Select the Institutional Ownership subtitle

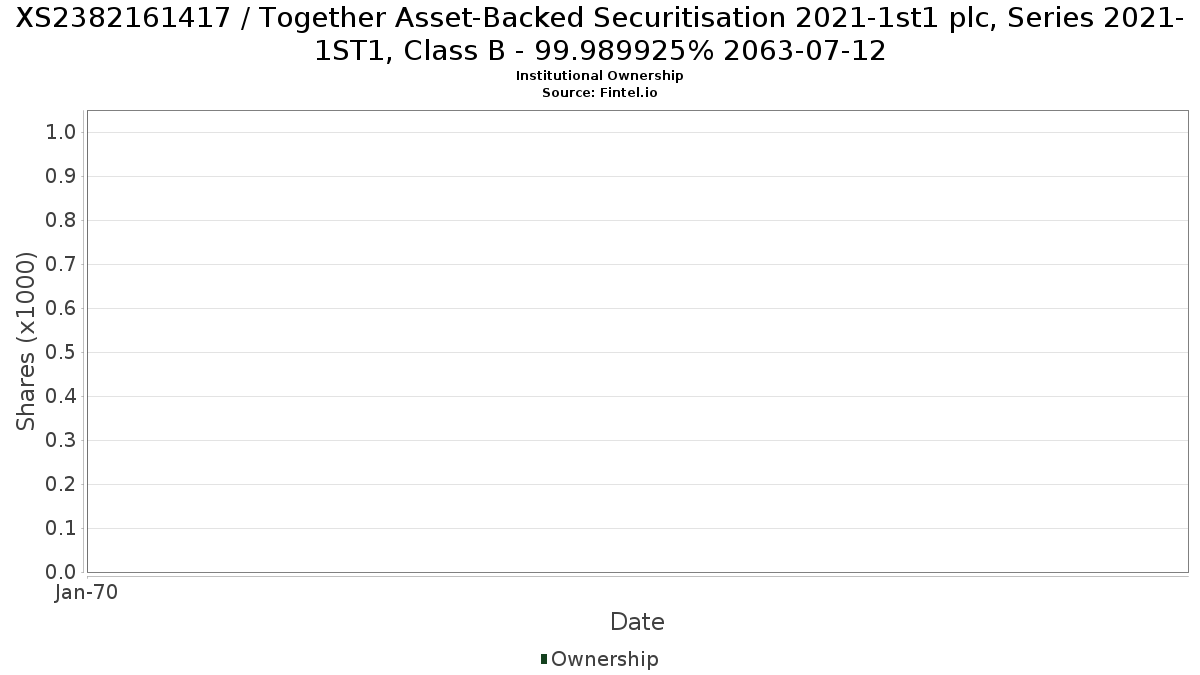(600, 76)
